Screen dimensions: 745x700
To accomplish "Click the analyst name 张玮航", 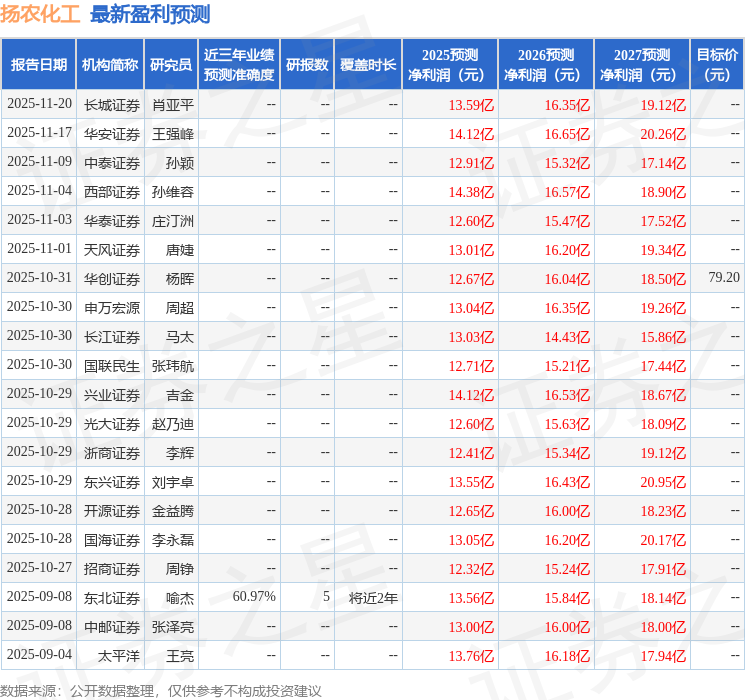I will pos(173,366).
